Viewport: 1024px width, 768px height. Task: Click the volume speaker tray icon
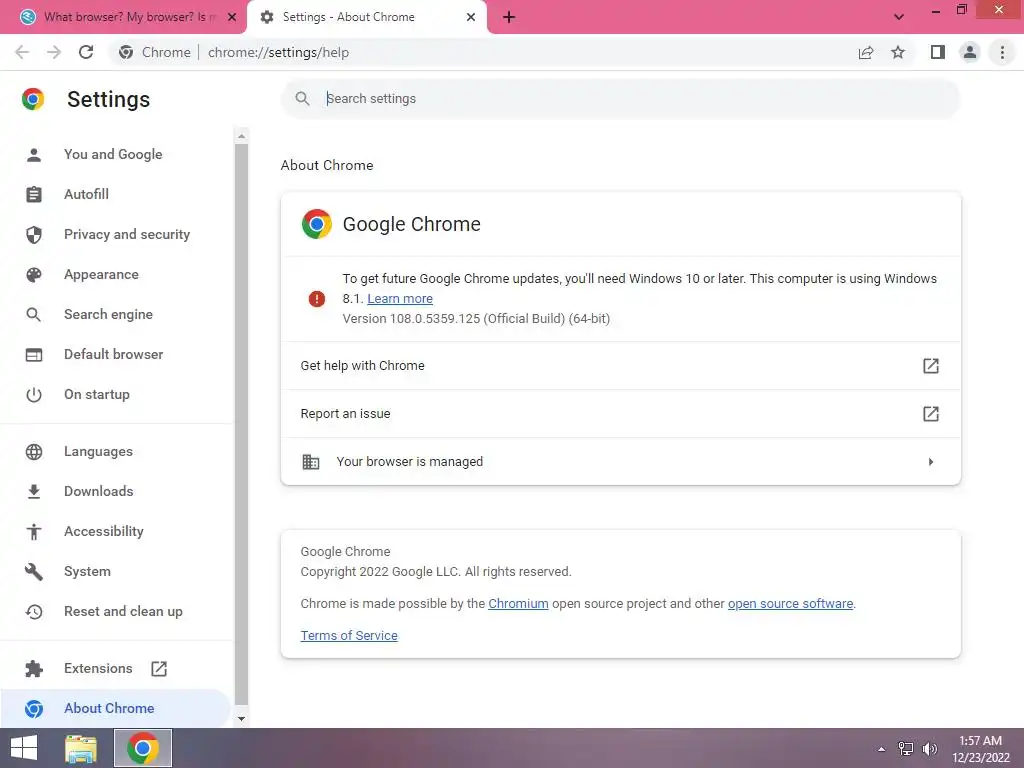click(x=930, y=749)
